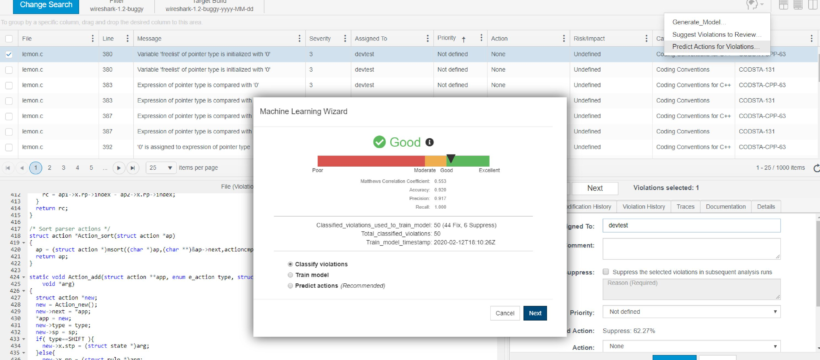Check the lemon.c line 380 CODSTA-131 row
The width and height of the screenshot is (820, 360).
9,70
